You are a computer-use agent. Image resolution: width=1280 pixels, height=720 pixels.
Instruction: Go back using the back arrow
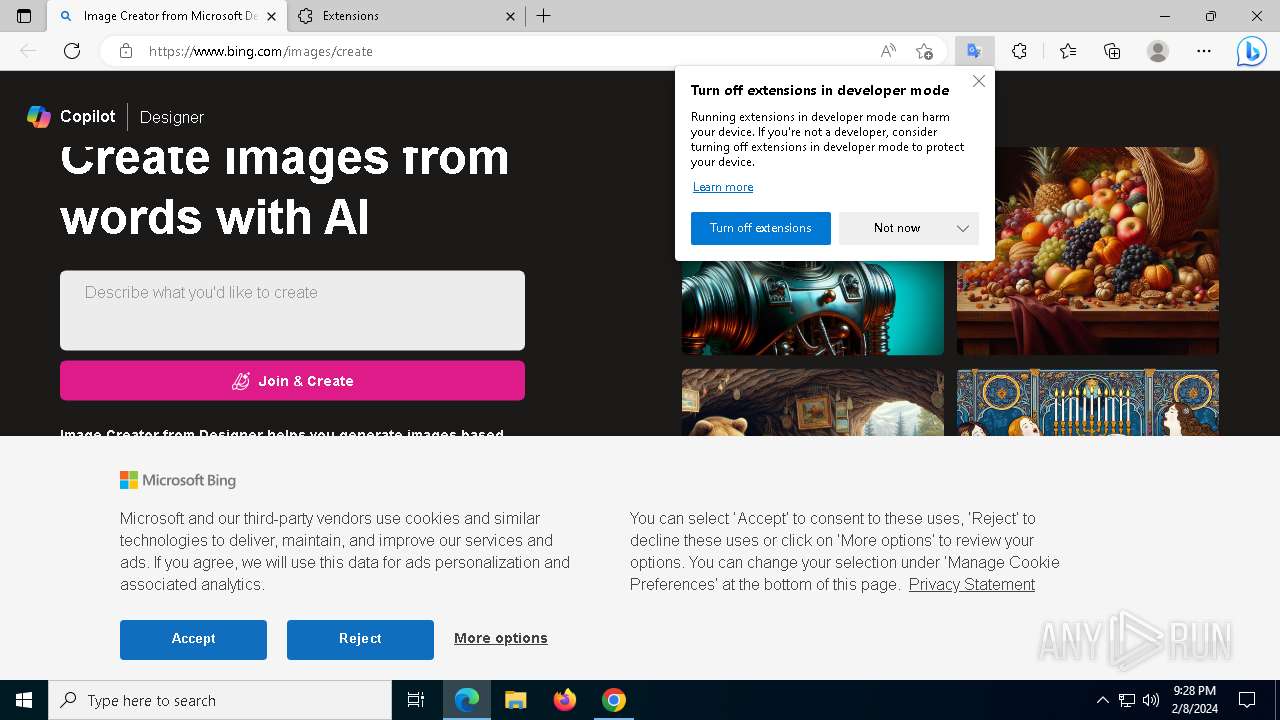(28, 51)
